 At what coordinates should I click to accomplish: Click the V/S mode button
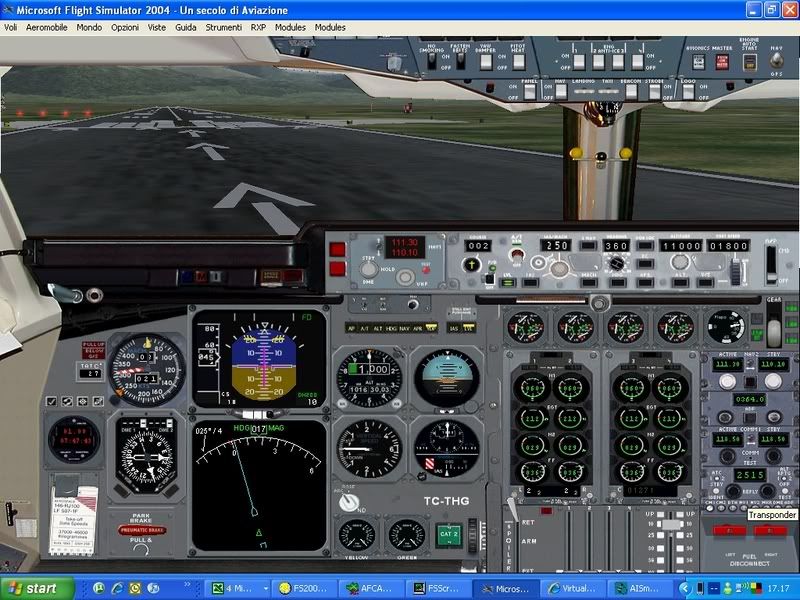coord(706,282)
